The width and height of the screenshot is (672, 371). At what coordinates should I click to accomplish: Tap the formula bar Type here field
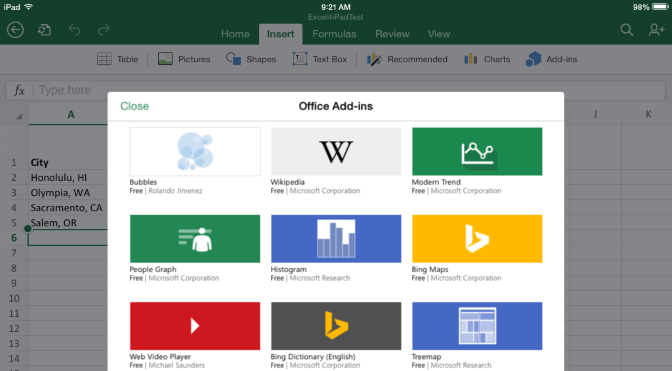tap(349, 90)
